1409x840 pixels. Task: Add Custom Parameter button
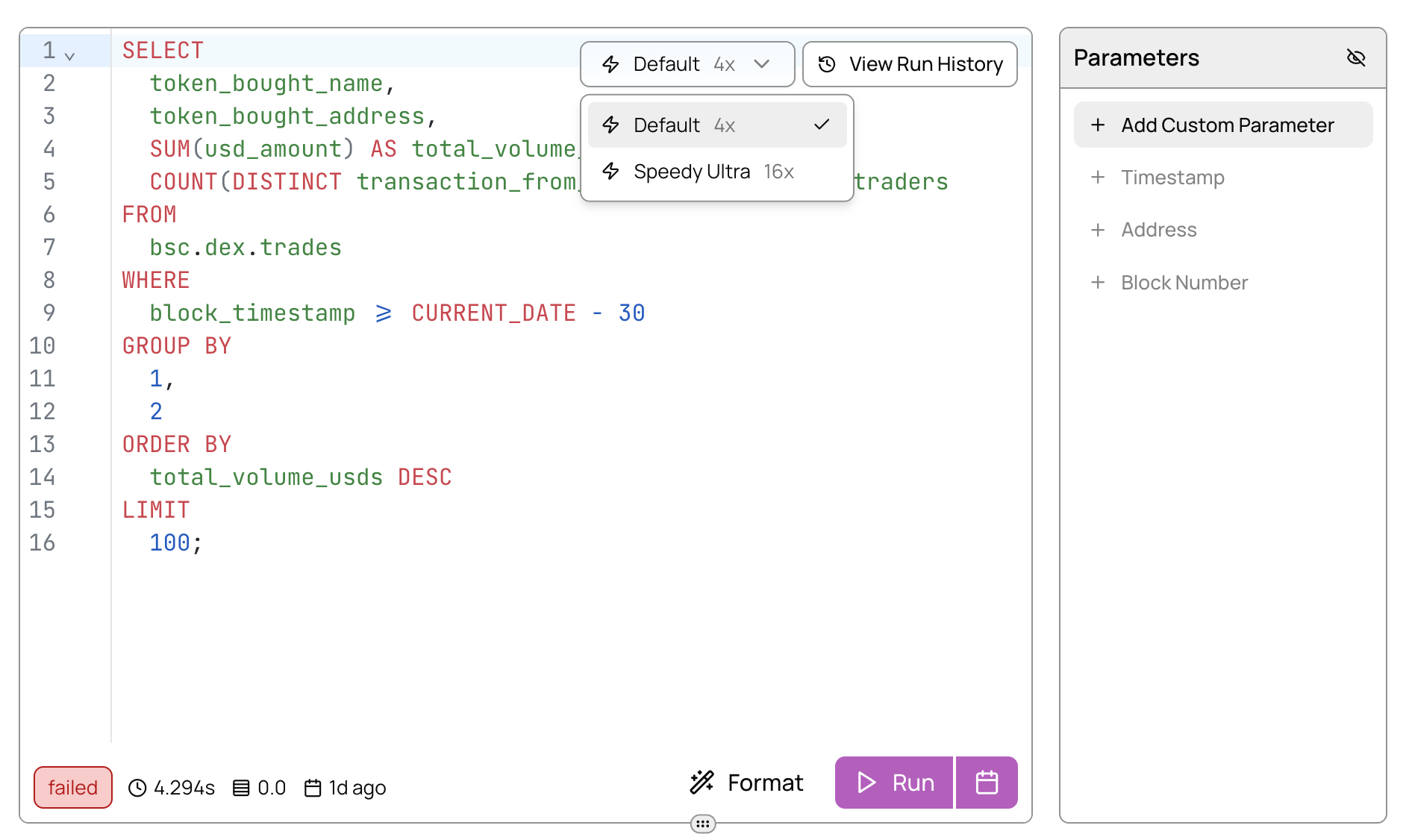(1222, 125)
